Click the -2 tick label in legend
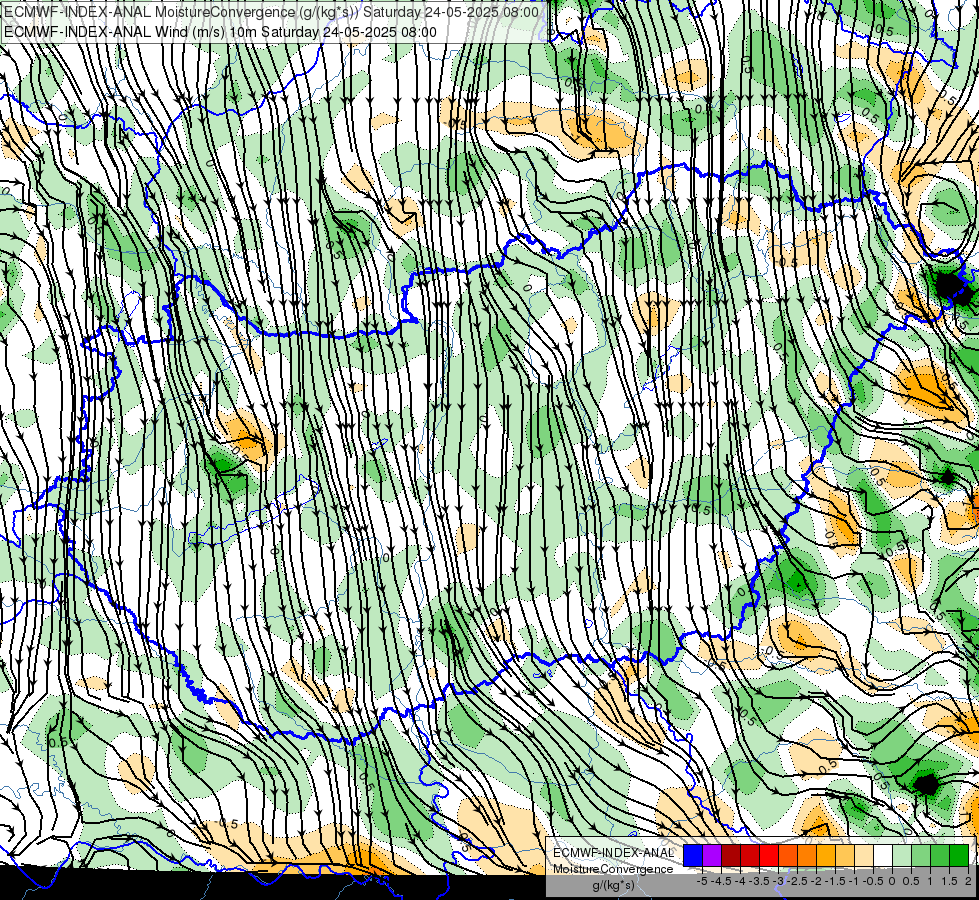The width and height of the screenshot is (979, 900). pyautogui.click(x=817, y=881)
